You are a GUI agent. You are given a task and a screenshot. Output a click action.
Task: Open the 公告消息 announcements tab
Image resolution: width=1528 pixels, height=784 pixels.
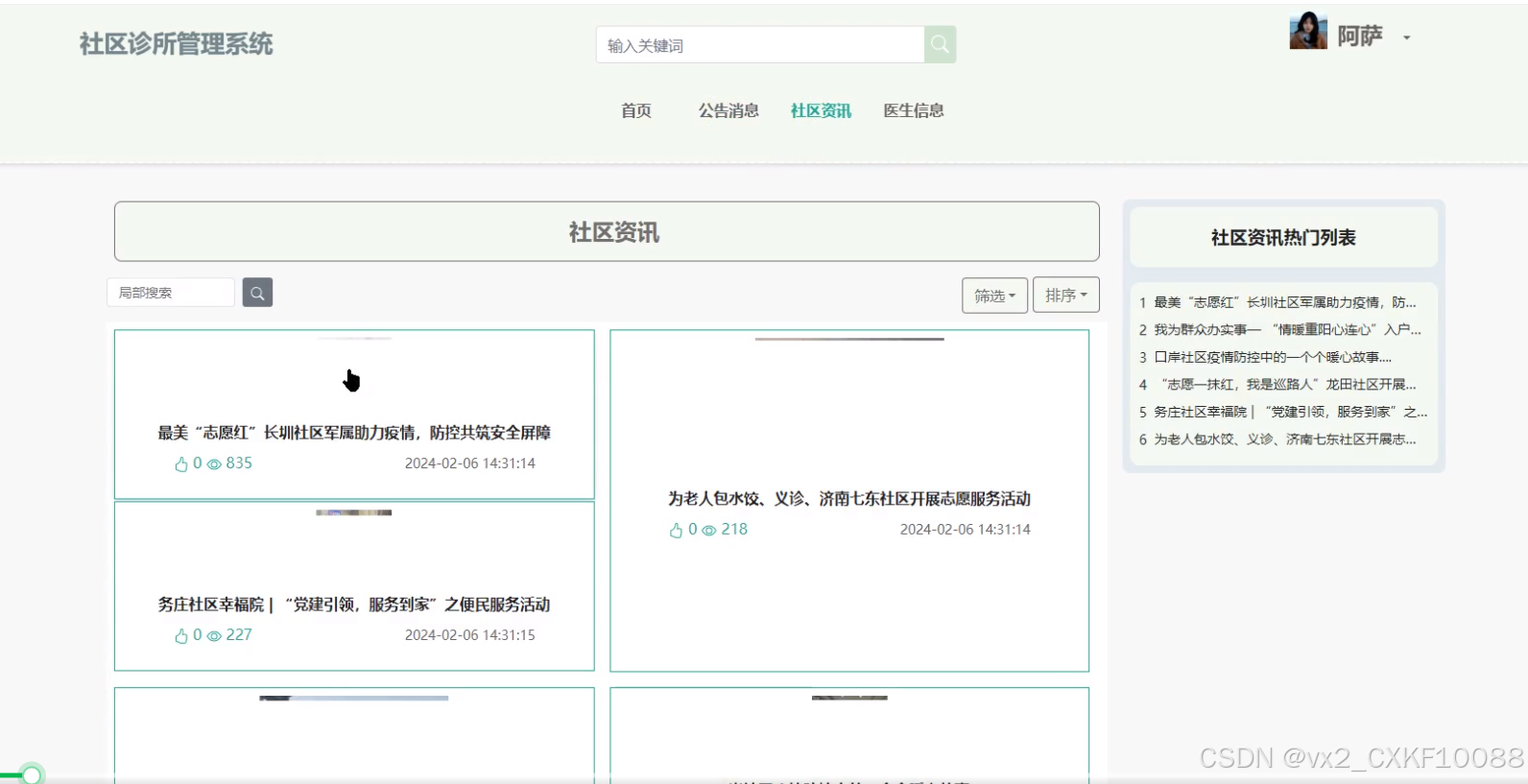point(728,110)
